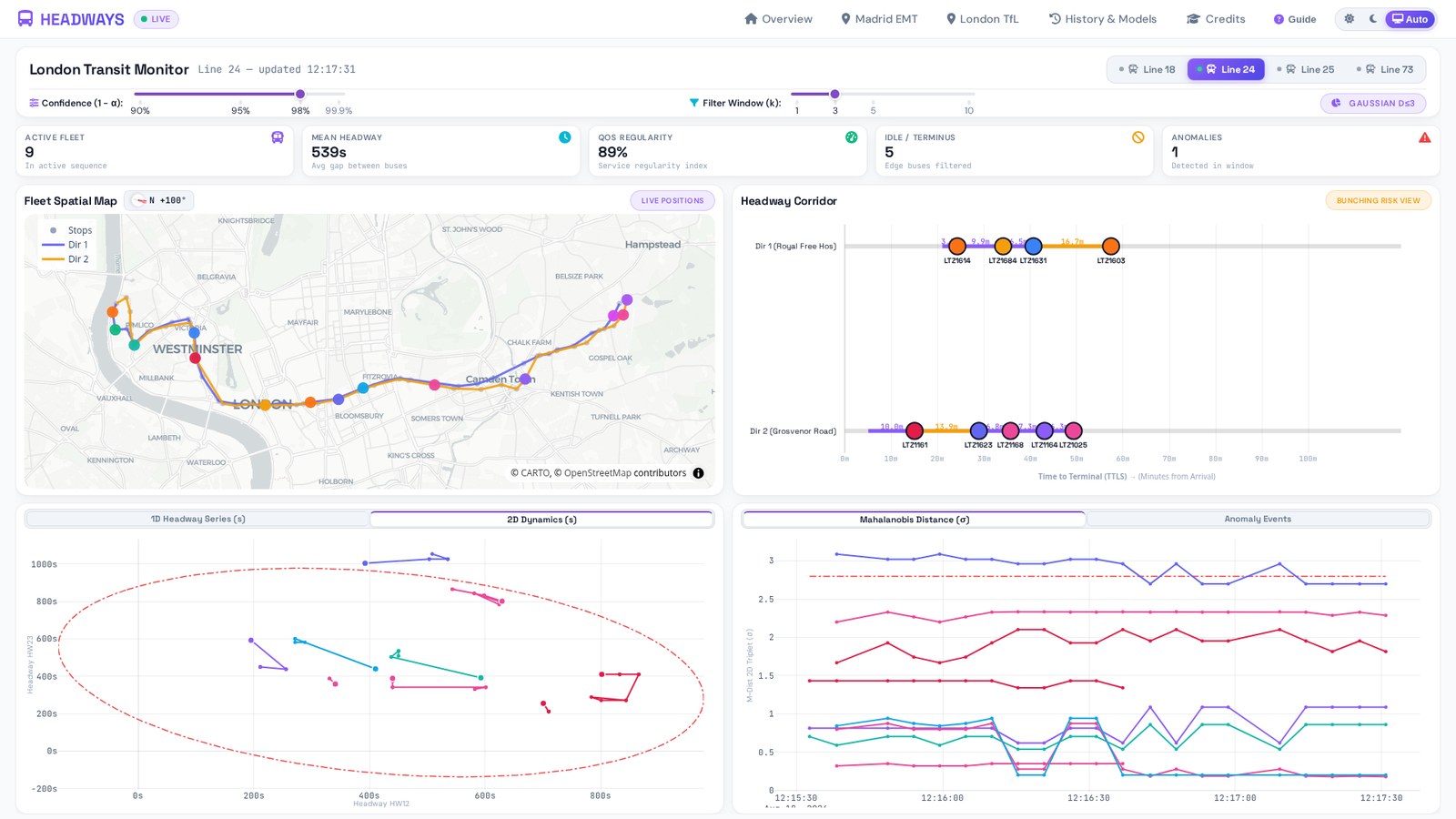Screen dimensions: 1456x819
Task: Switch to 1D Headway Series tab
Action: pos(197,519)
